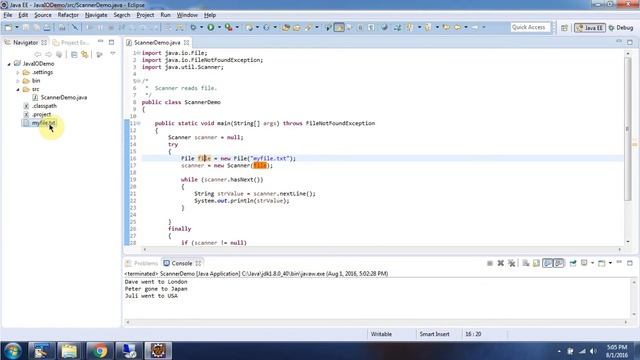Image resolution: width=640 pixels, height=360 pixels.
Task: Click the Writable status bar entry
Action: point(381,334)
